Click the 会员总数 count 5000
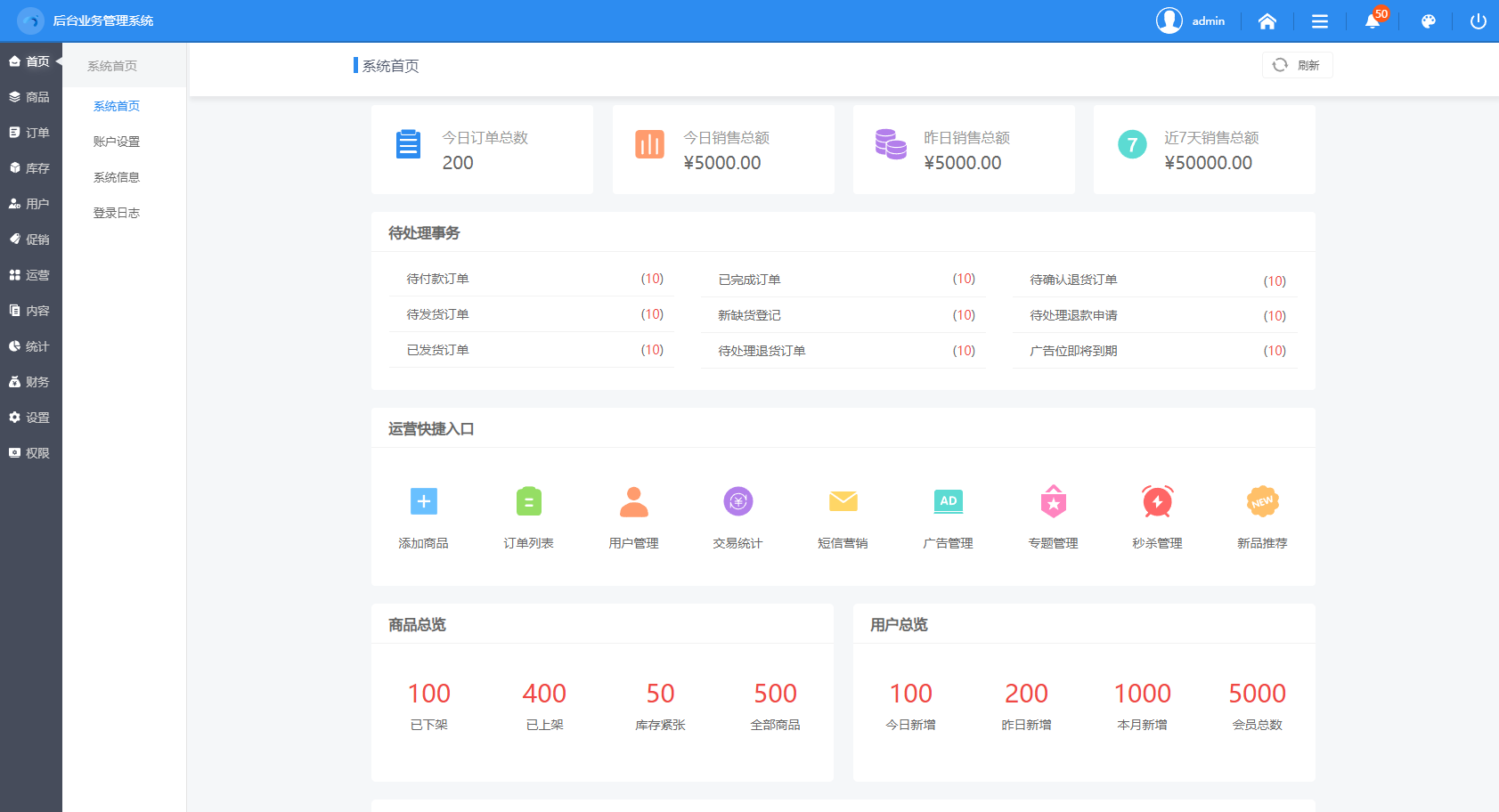This screenshot has height=812, width=1499. pos(1258,694)
